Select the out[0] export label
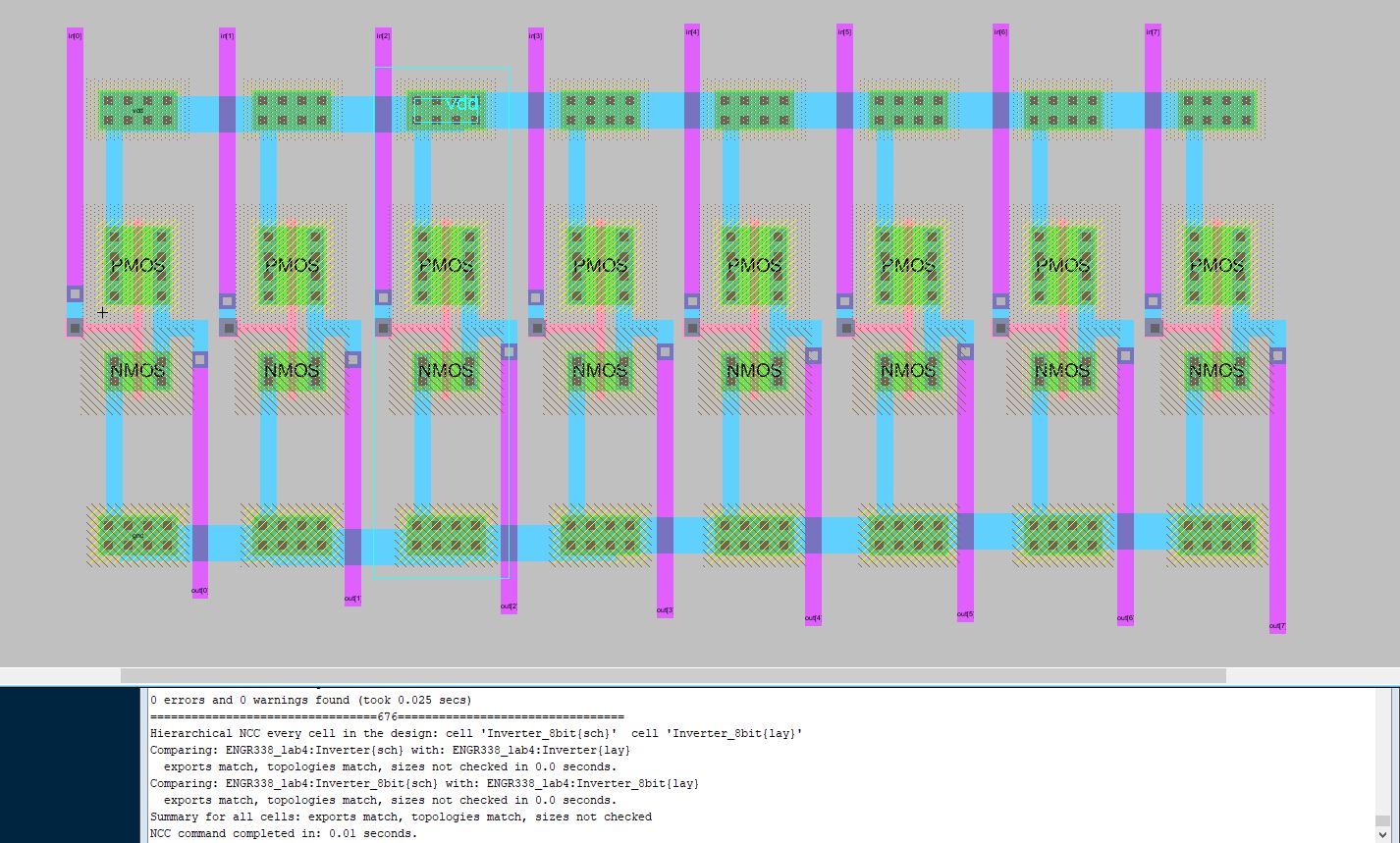The width and height of the screenshot is (1400, 843). click(x=199, y=591)
